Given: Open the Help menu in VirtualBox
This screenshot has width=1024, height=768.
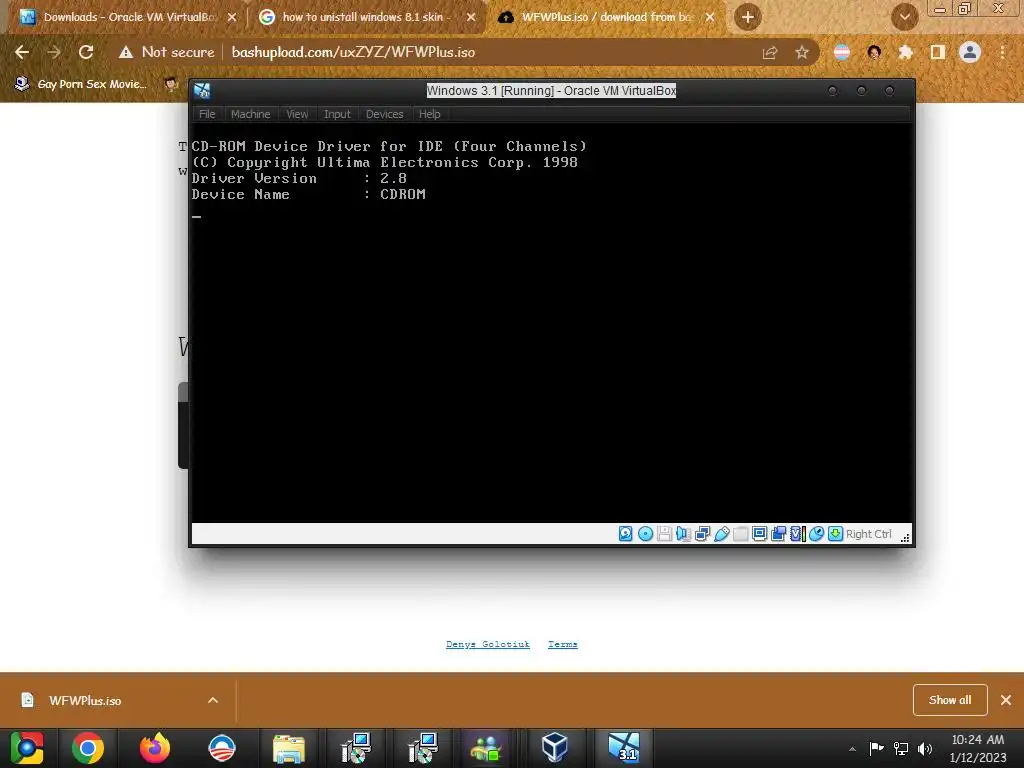Looking at the screenshot, I should pyautogui.click(x=429, y=114).
